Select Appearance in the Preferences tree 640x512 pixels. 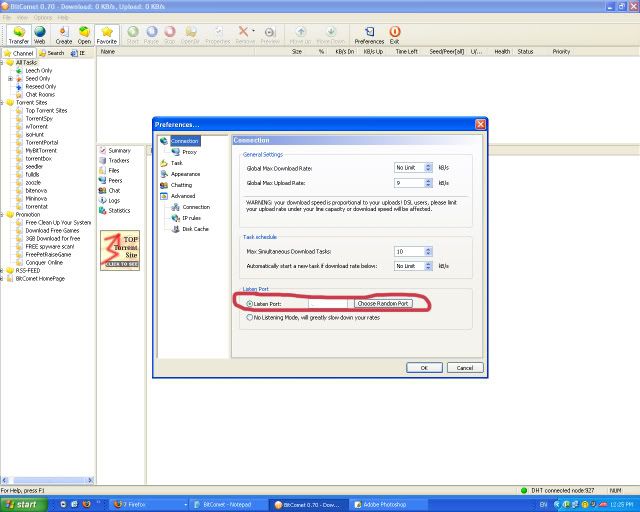(x=185, y=174)
